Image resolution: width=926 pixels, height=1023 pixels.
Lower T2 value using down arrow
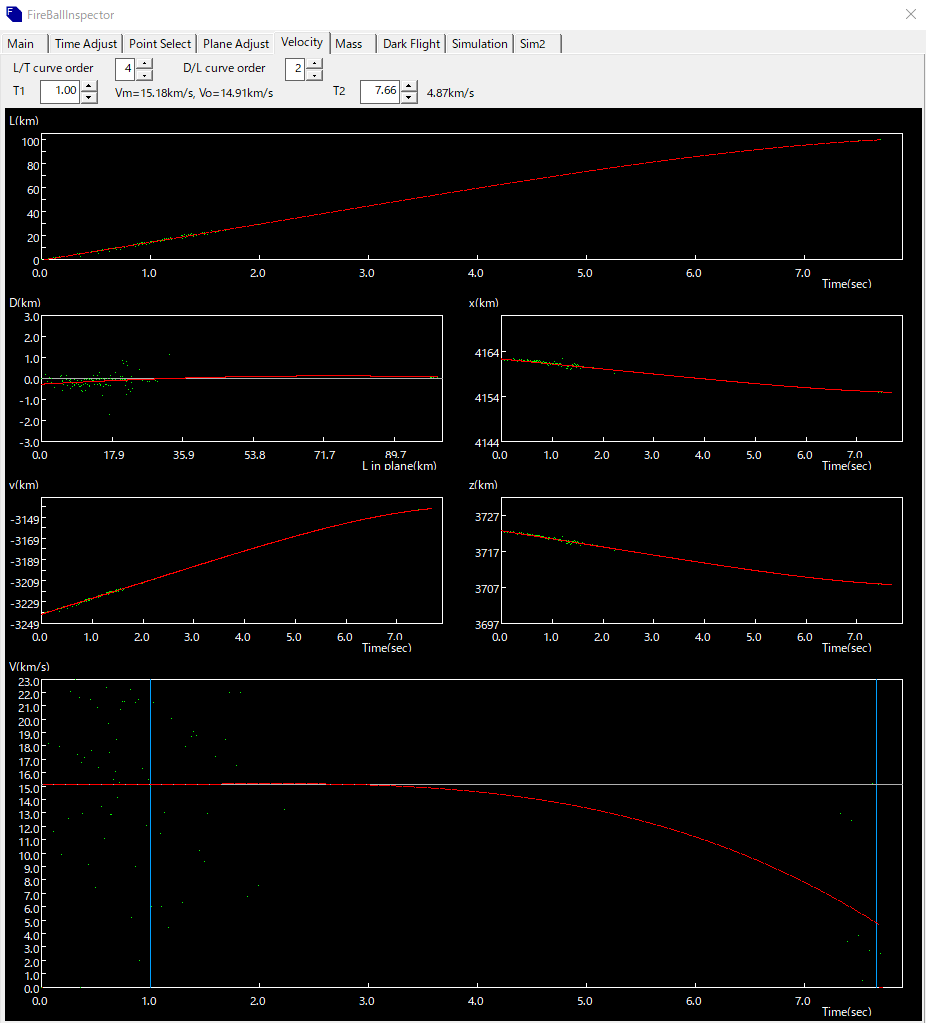click(x=408, y=97)
